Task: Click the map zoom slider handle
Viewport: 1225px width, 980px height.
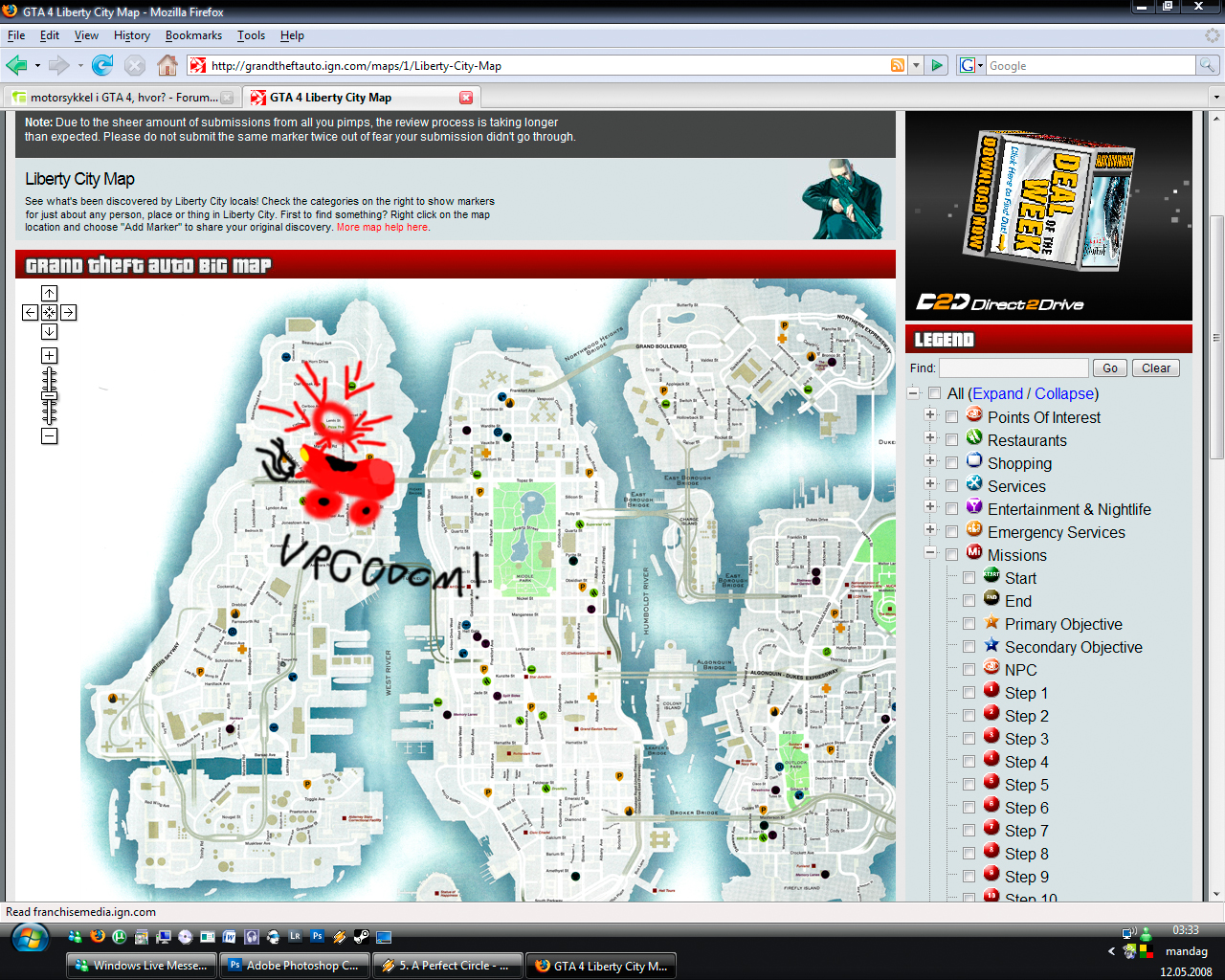Action: coord(49,395)
